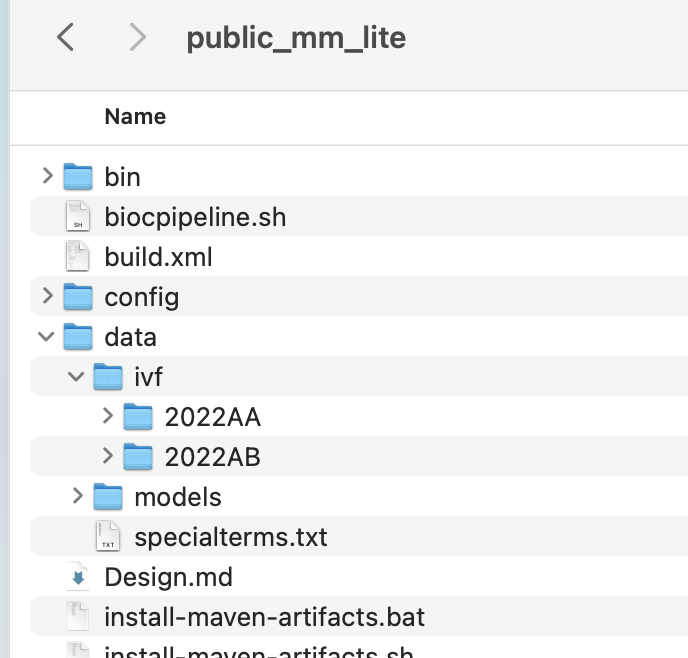Click the public_mm_lite window title

[296, 39]
